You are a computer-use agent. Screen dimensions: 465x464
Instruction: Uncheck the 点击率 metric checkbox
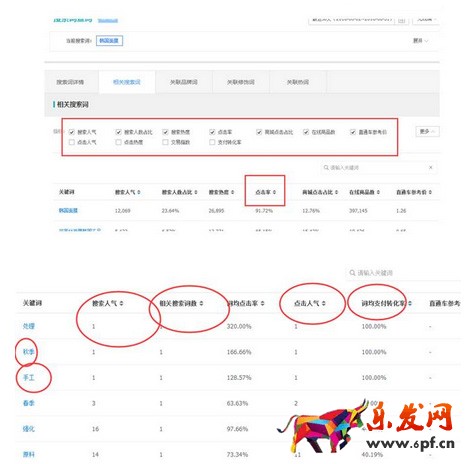click(x=212, y=132)
